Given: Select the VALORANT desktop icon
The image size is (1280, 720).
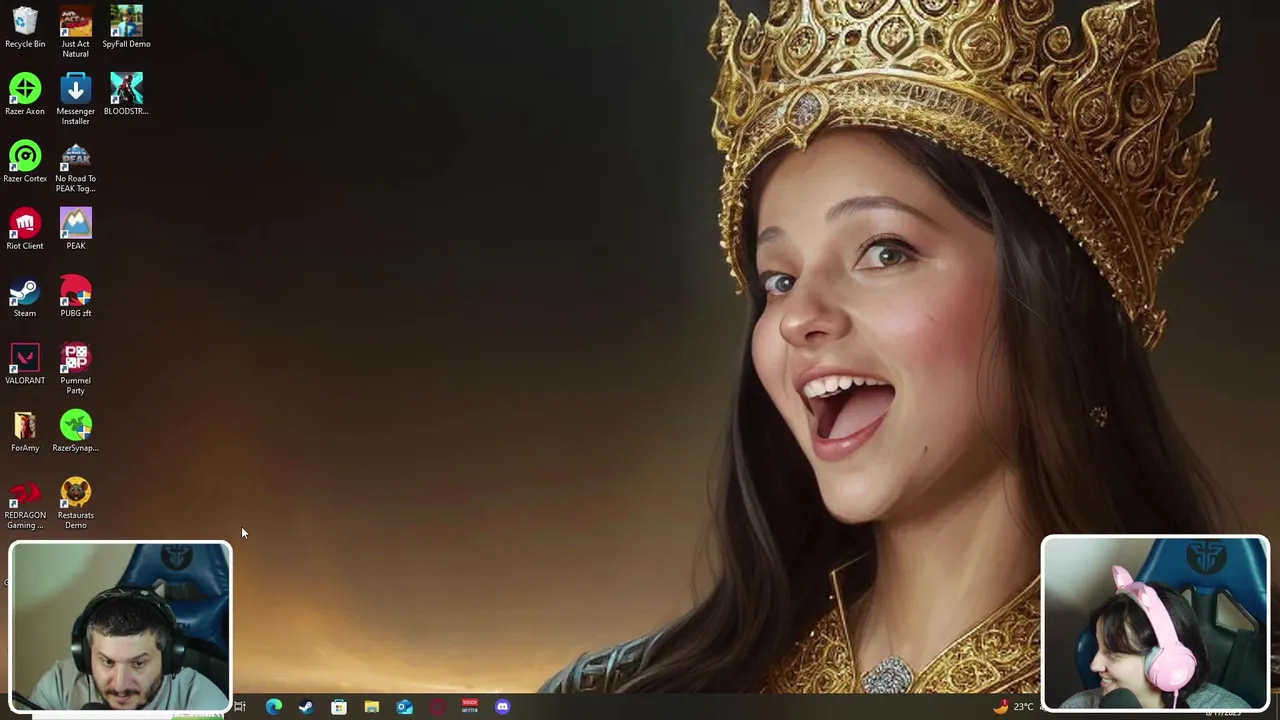Looking at the screenshot, I should [x=25, y=364].
